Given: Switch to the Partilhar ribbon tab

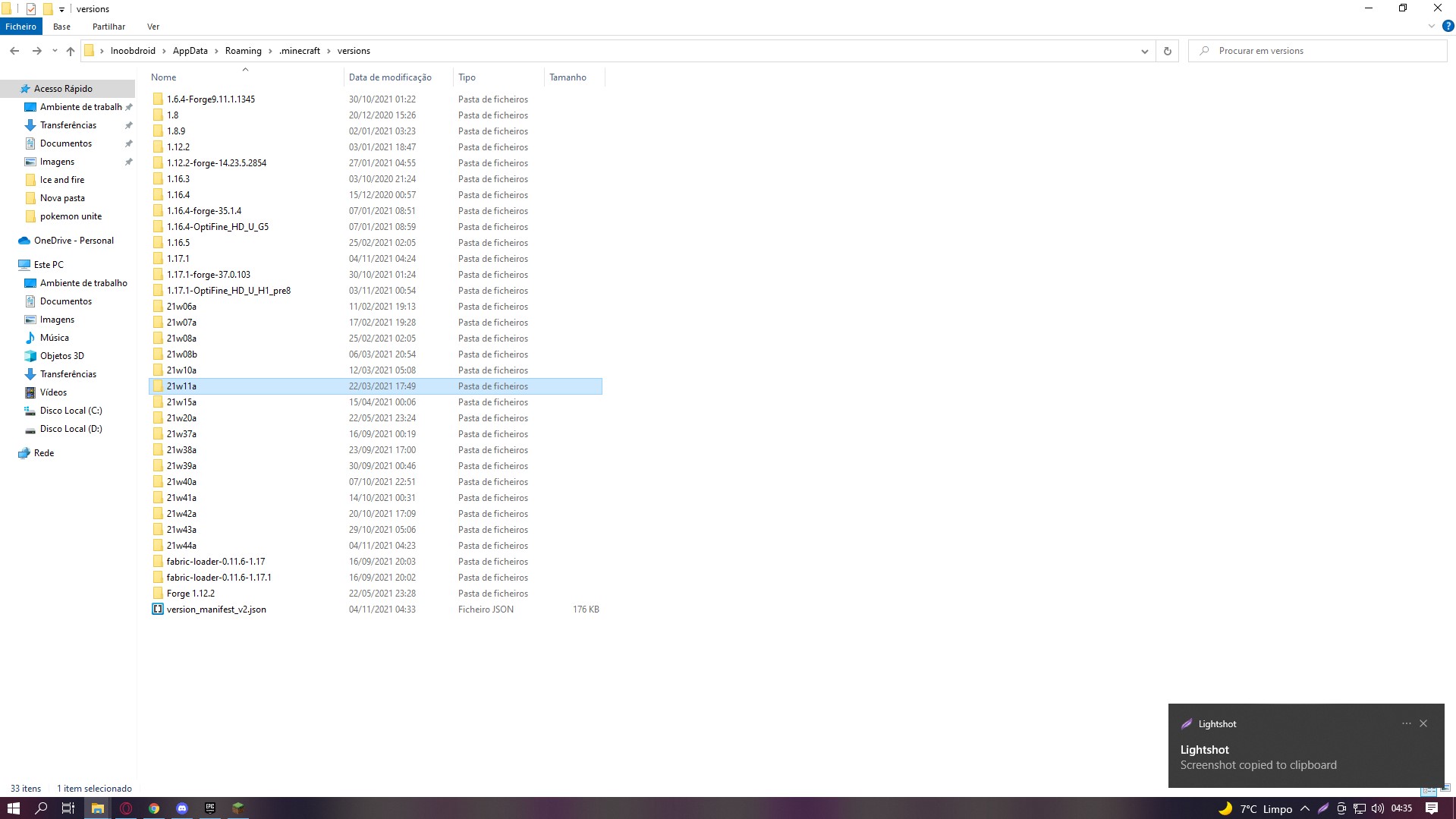Looking at the screenshot, I should click(x=108, y=27).
